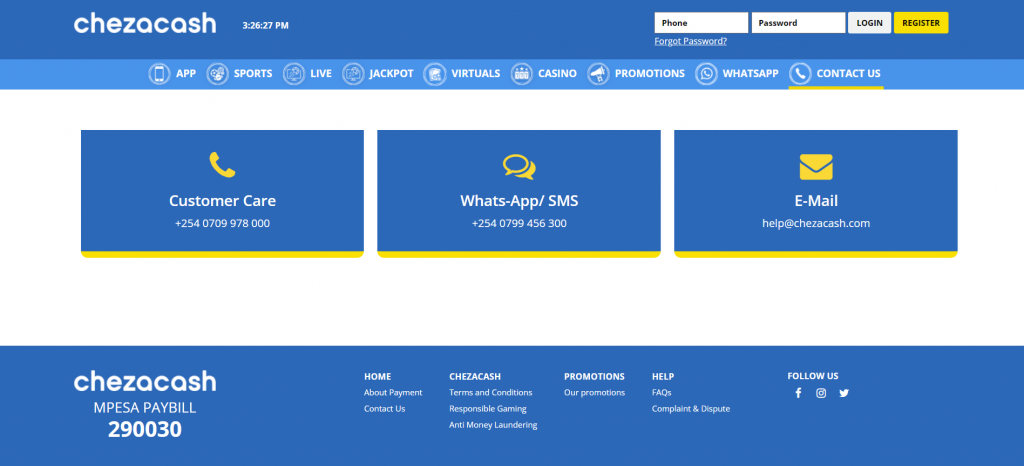
Task: Click the MPESA paybill number 290030
Action: 145,429
